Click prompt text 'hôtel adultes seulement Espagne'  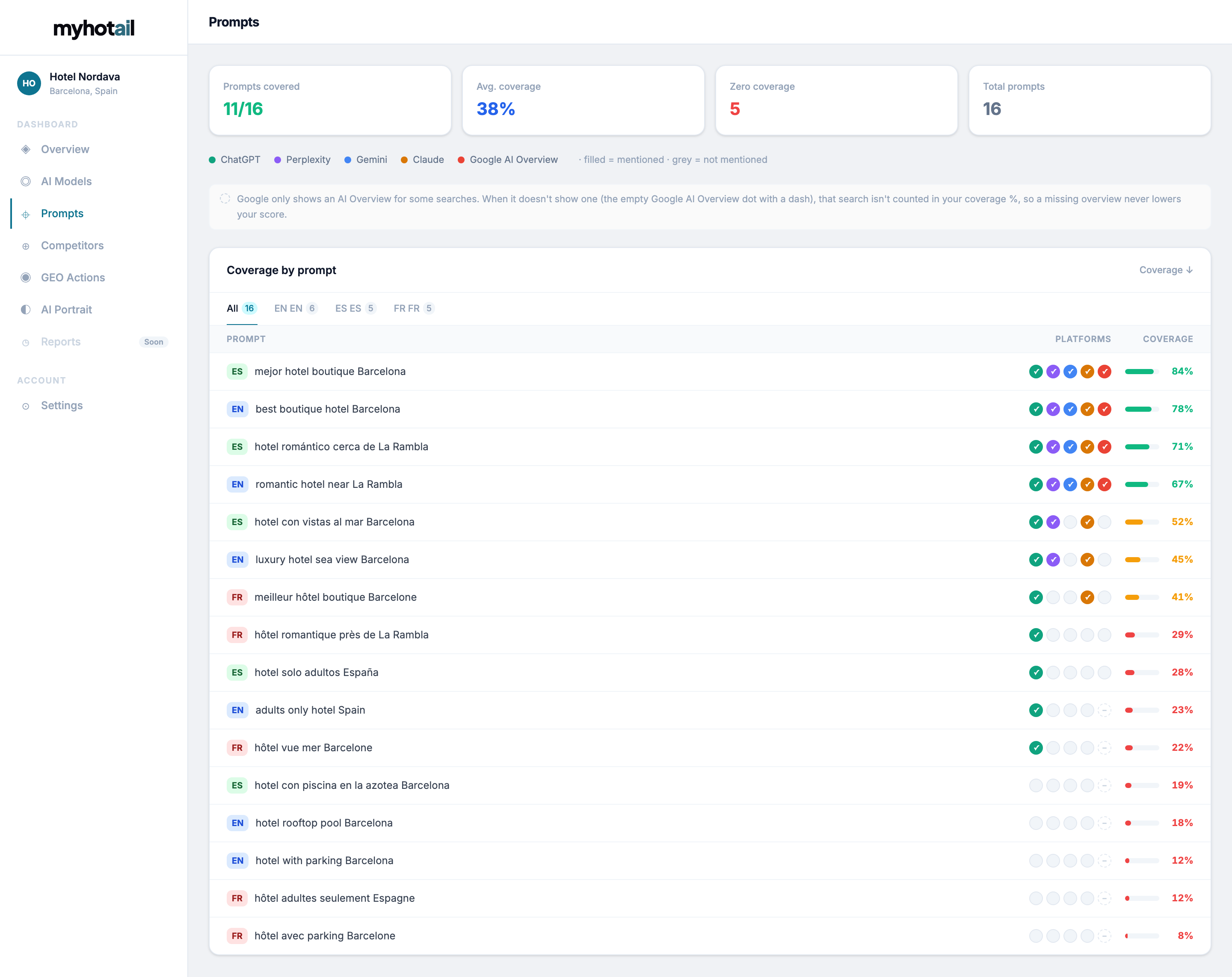coord(335,899)
